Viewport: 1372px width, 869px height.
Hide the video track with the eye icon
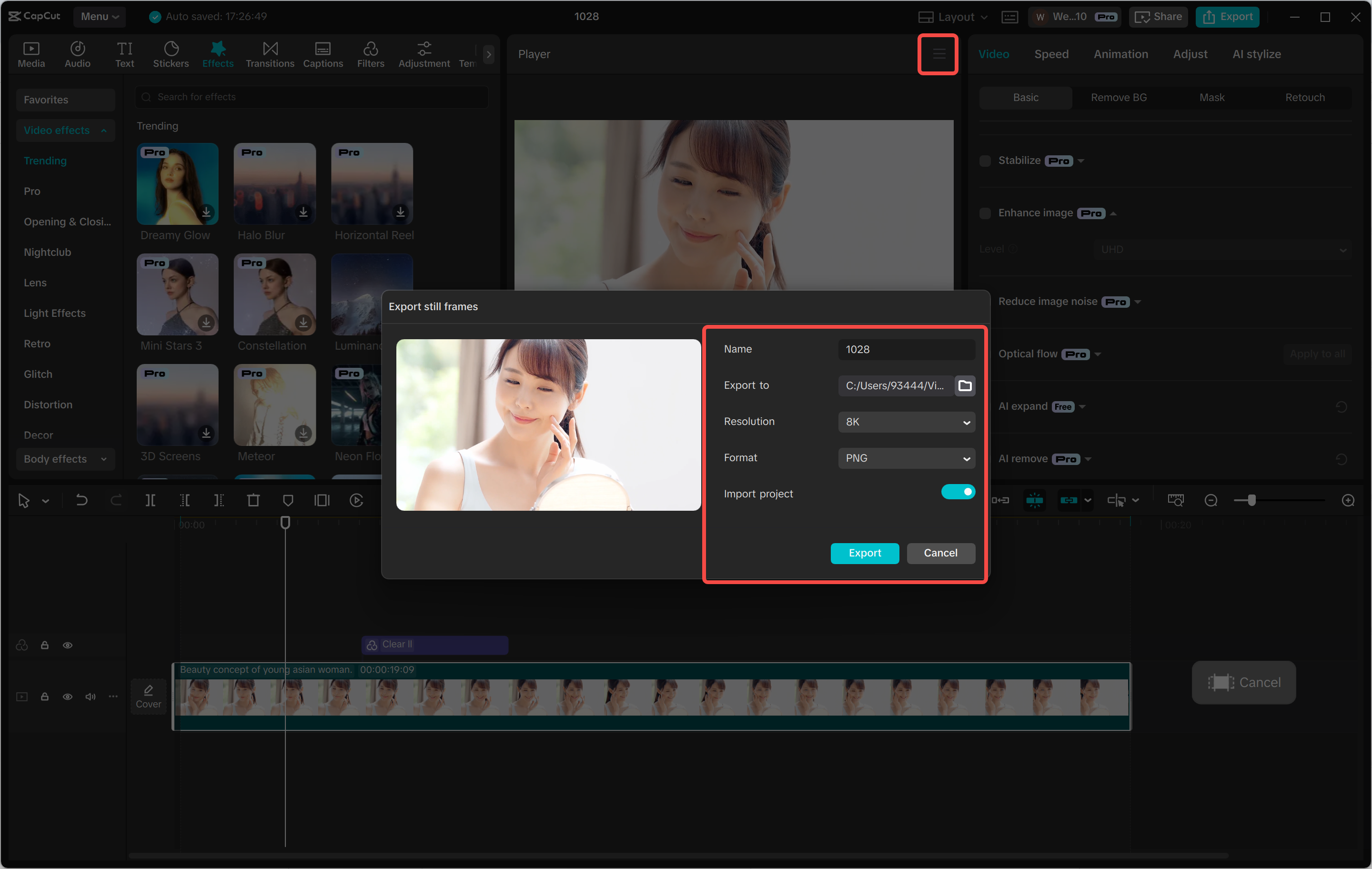68,697
